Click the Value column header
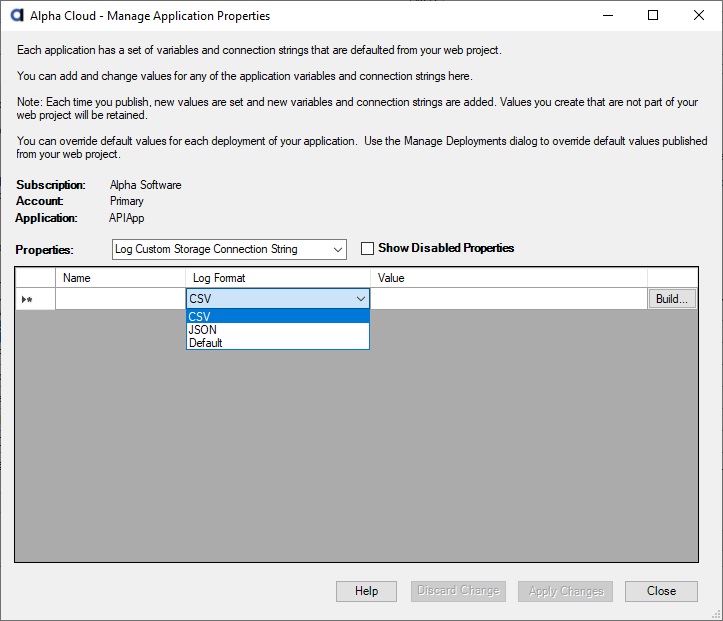The image size is (723, 621). point(509,278)
